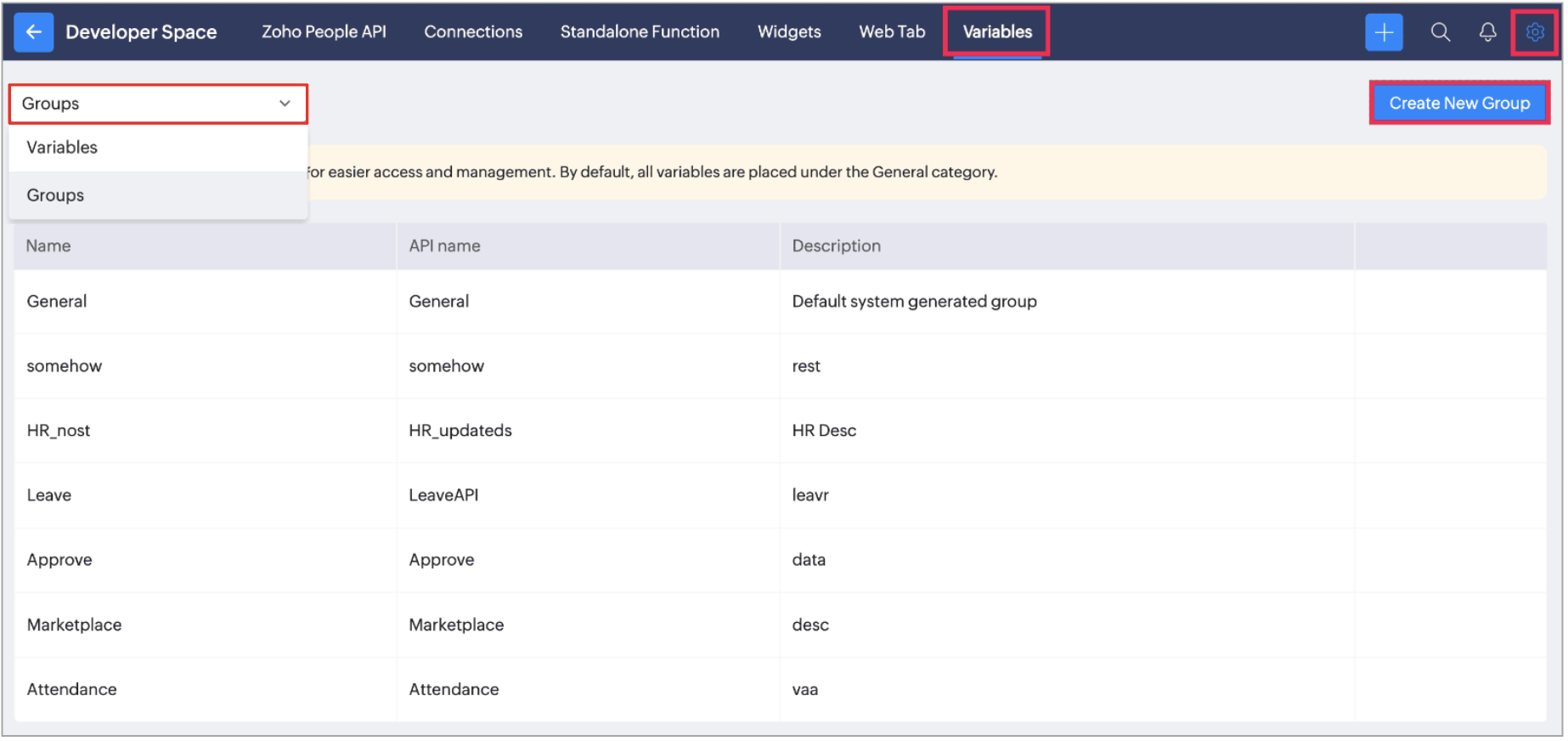Open settings via the gear icon

[1534, 32]
